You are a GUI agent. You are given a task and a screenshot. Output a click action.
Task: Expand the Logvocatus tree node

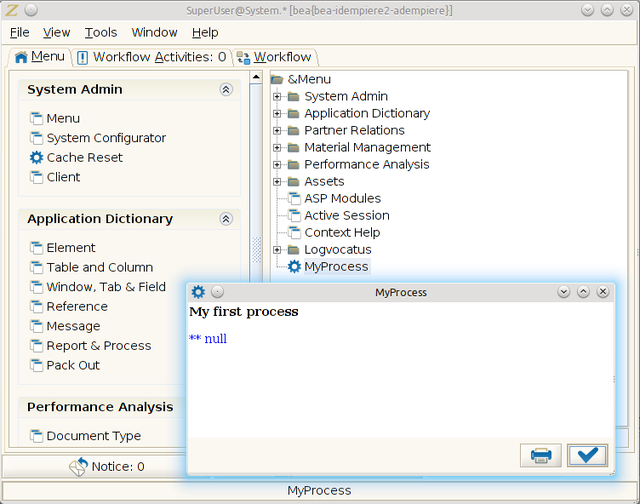click(x=277, y=249)
